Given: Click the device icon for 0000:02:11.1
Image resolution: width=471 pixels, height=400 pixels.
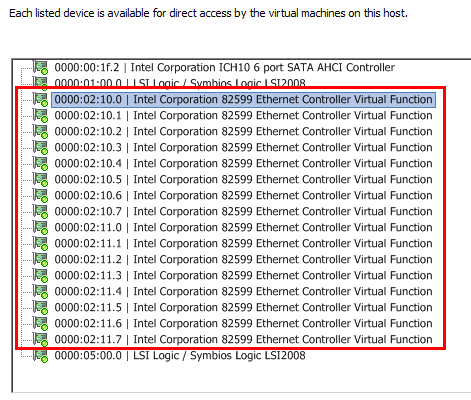Looking at the screenshot, I should 41,243.
